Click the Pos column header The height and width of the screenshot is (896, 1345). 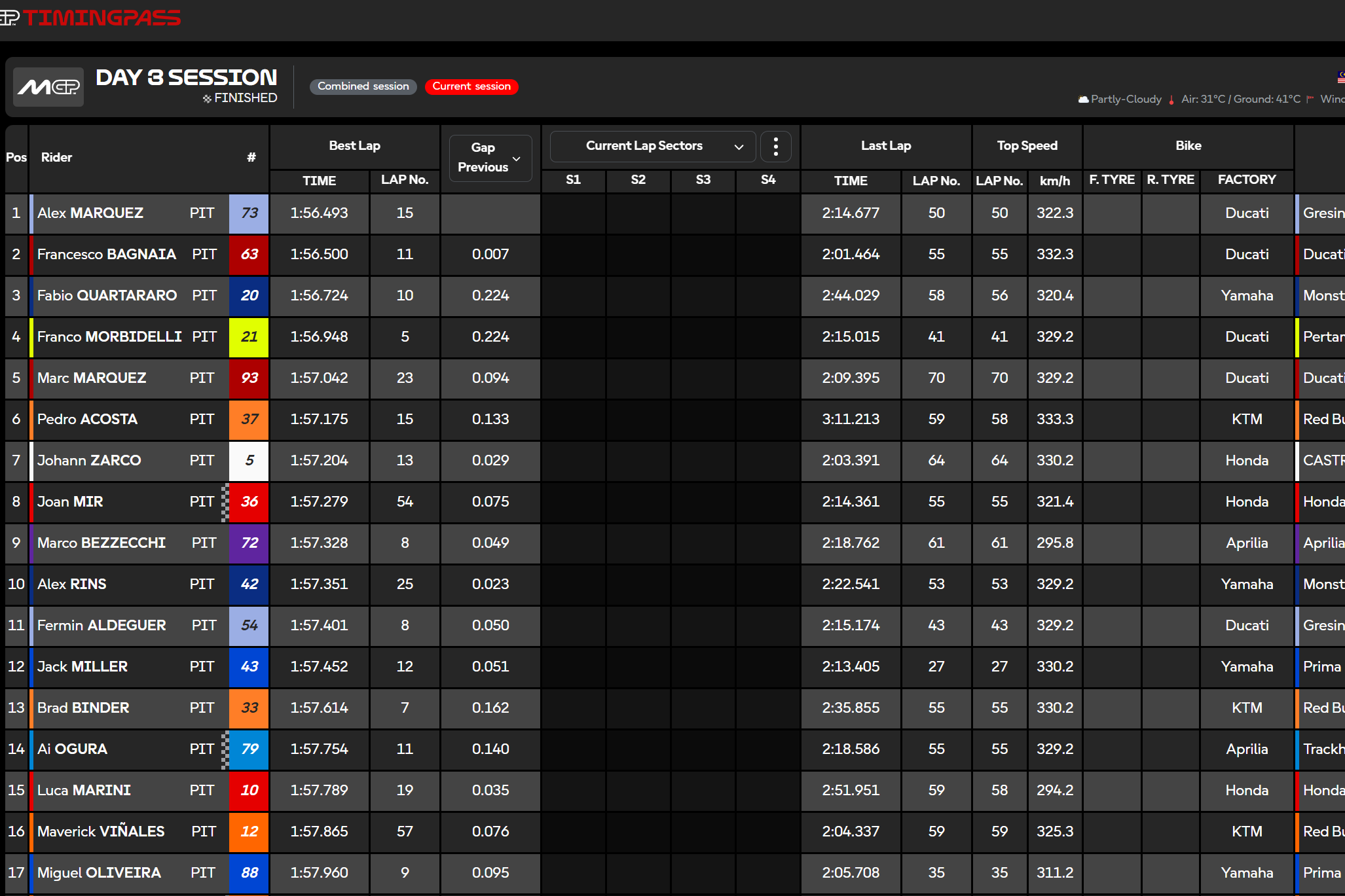click(x=16, y=158)
